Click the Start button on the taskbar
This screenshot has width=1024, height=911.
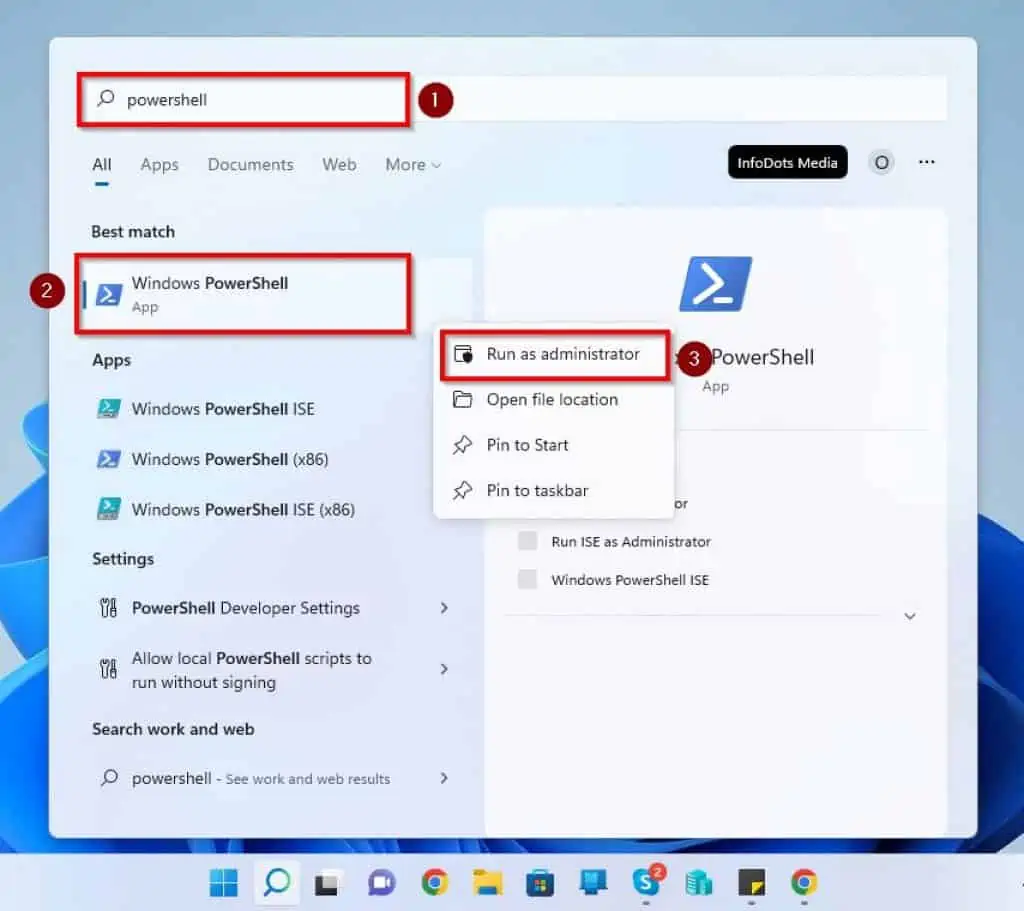[224, 882]
